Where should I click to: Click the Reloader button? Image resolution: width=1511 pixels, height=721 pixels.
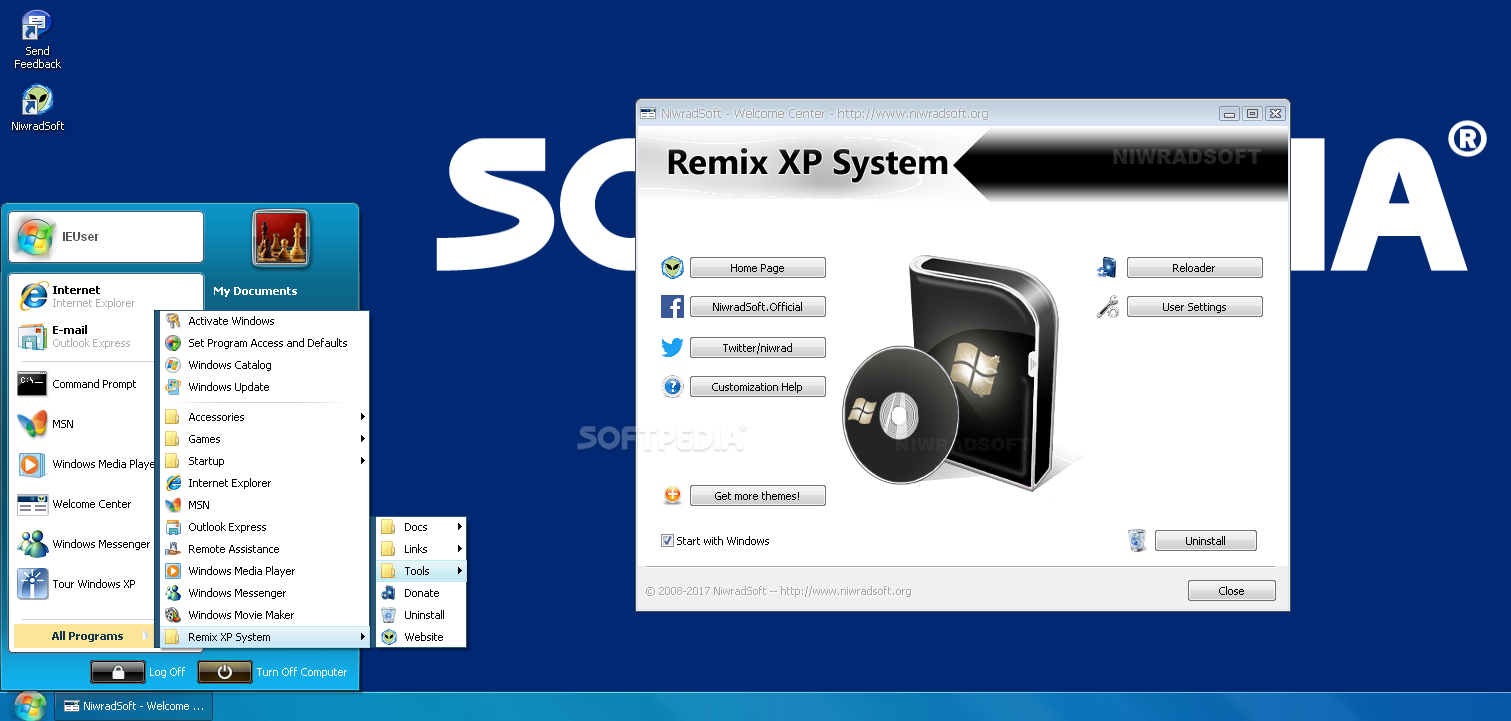tap(1194, 268)
